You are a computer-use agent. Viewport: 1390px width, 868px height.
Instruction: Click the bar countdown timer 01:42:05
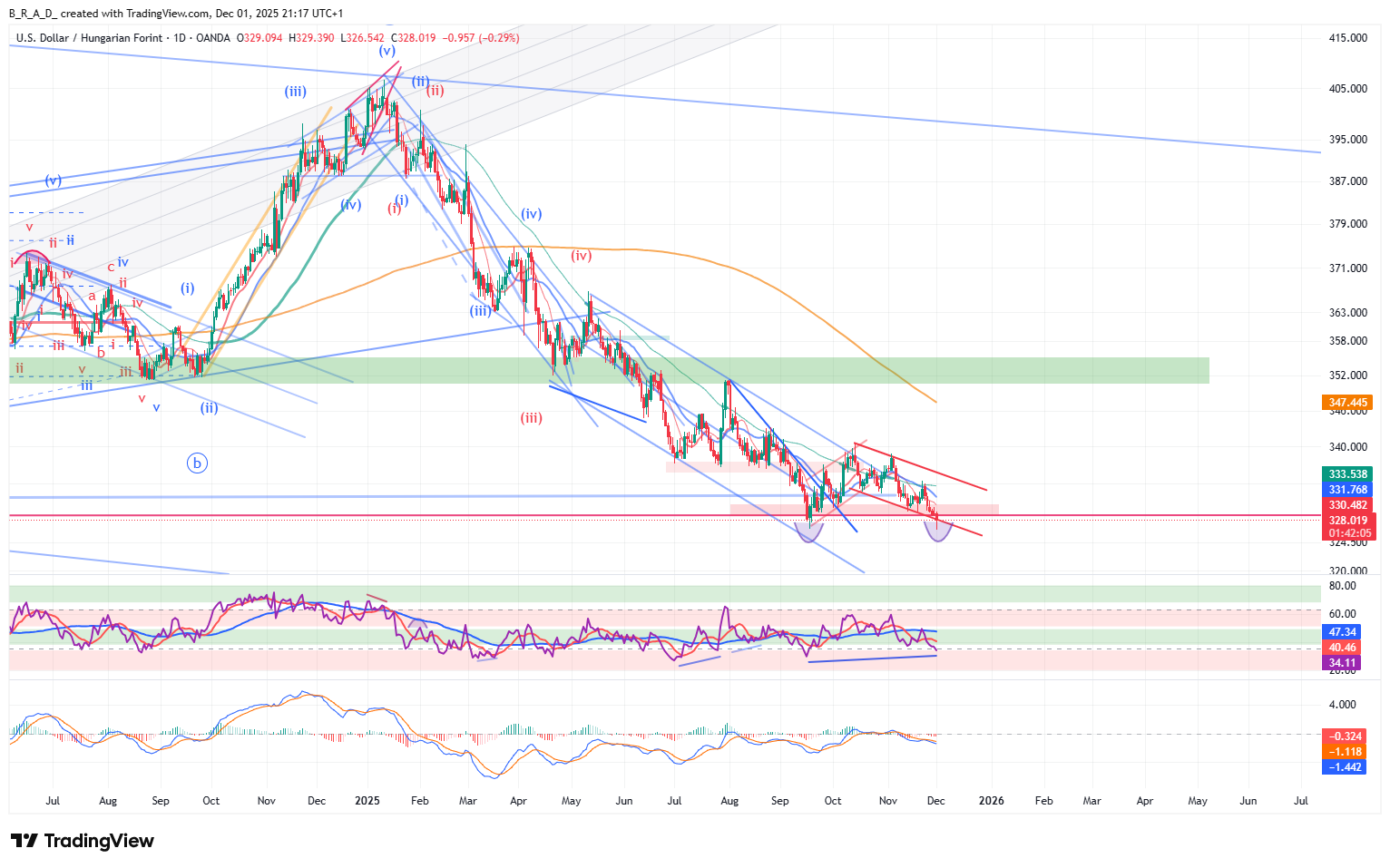(1347, 533)
